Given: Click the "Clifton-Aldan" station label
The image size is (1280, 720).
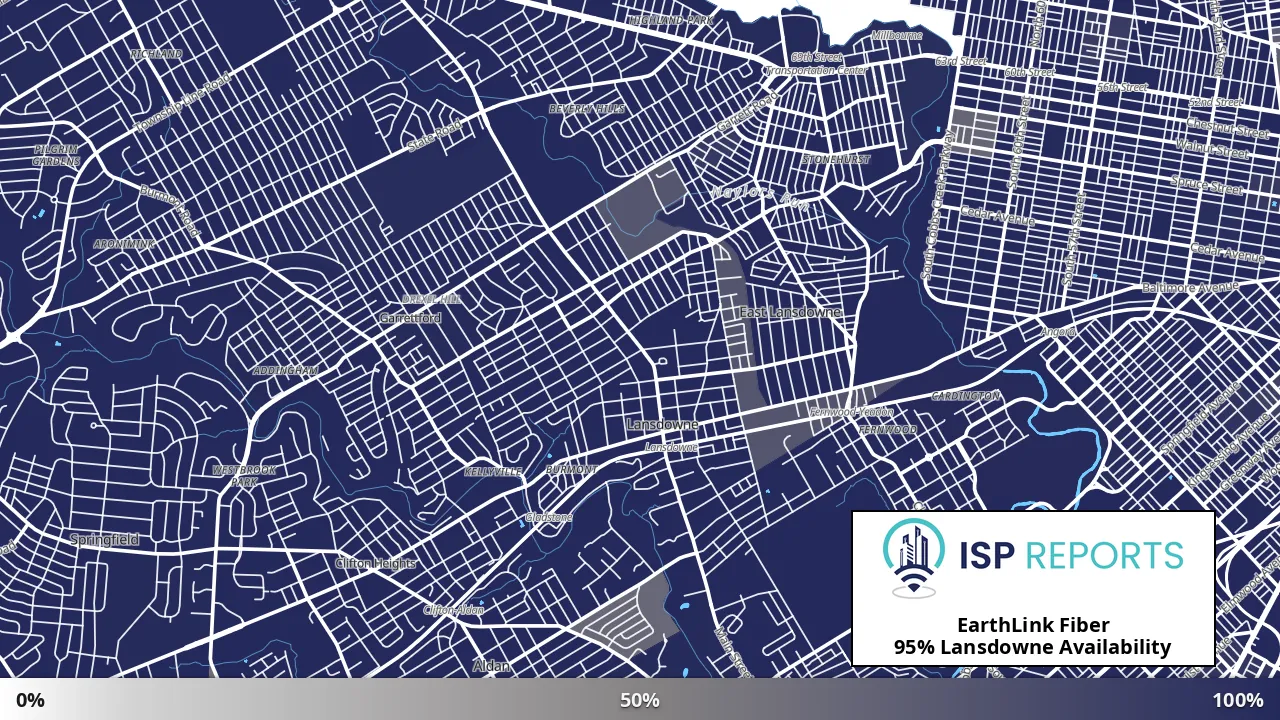Looking at the screenshot, I should click(x=454, y=610).
